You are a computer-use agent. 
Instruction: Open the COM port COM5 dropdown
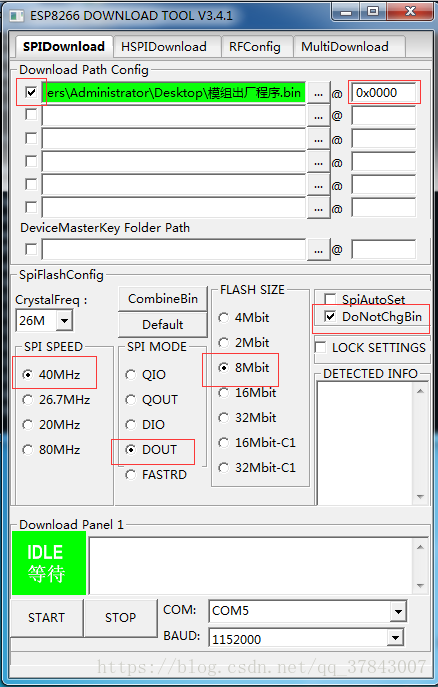398,611
